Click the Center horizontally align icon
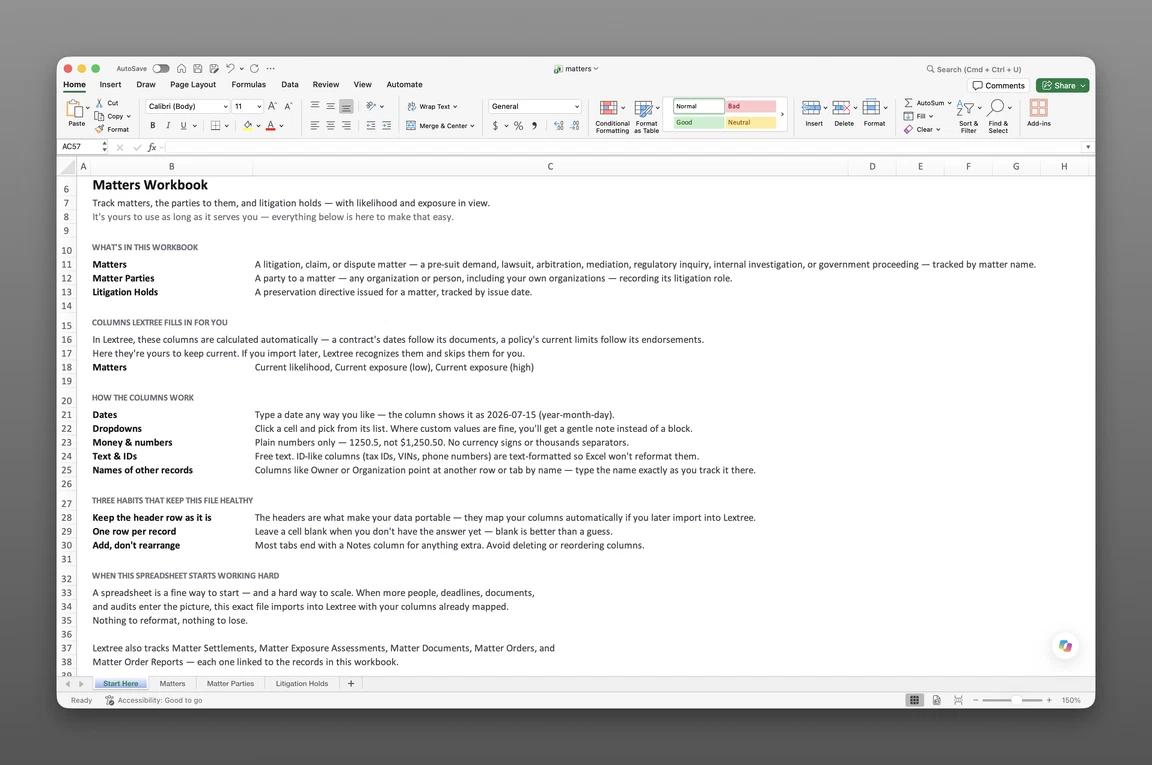The width and height of the screenshot is (1152, 765). click(331, 126)
